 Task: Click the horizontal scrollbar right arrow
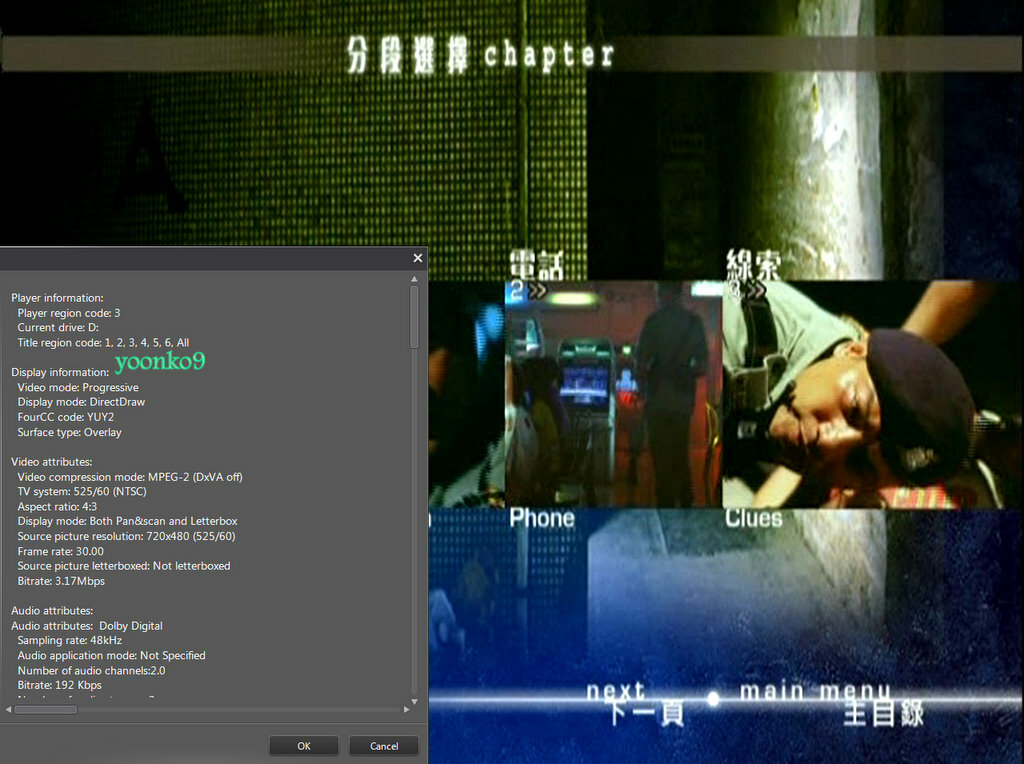(x=406, y=710)
